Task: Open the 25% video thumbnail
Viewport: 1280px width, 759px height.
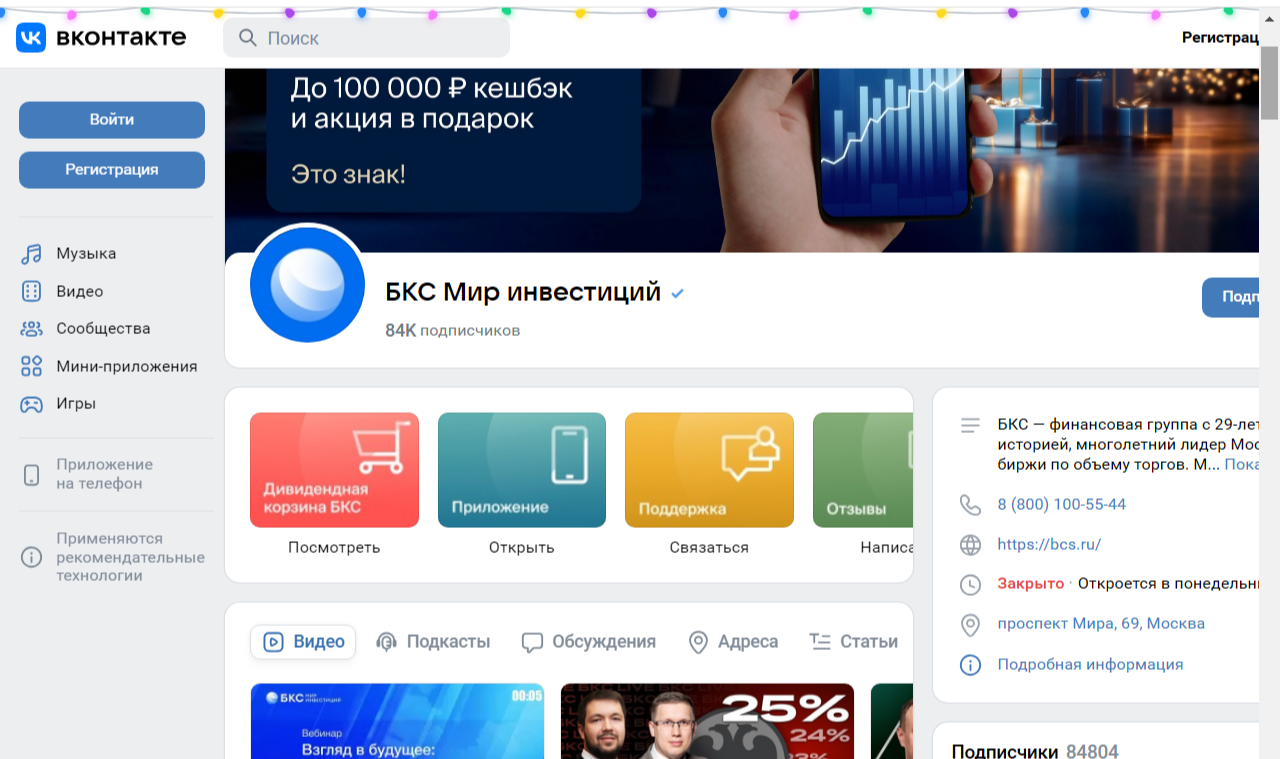Action: click(x=707, y=721)
